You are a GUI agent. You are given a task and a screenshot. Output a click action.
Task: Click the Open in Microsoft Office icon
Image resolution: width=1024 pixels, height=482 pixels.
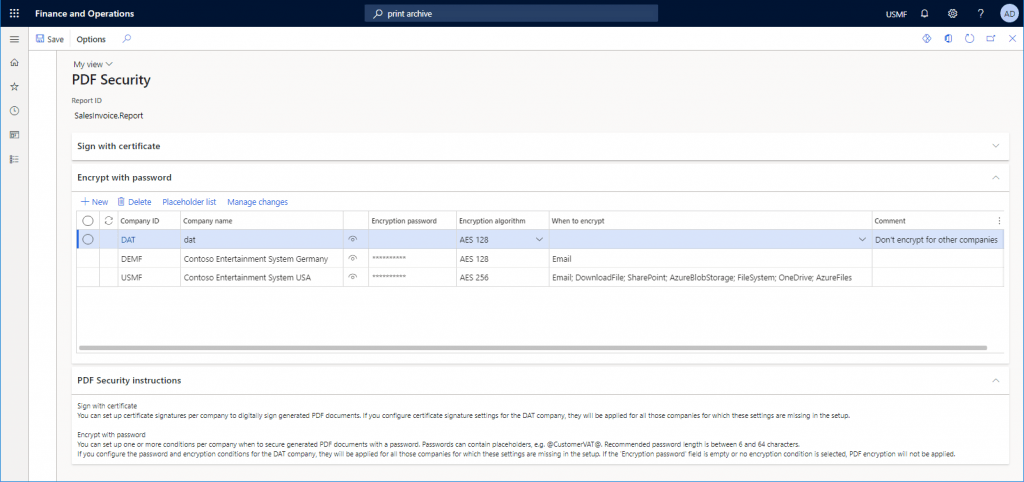coord(948,39)
